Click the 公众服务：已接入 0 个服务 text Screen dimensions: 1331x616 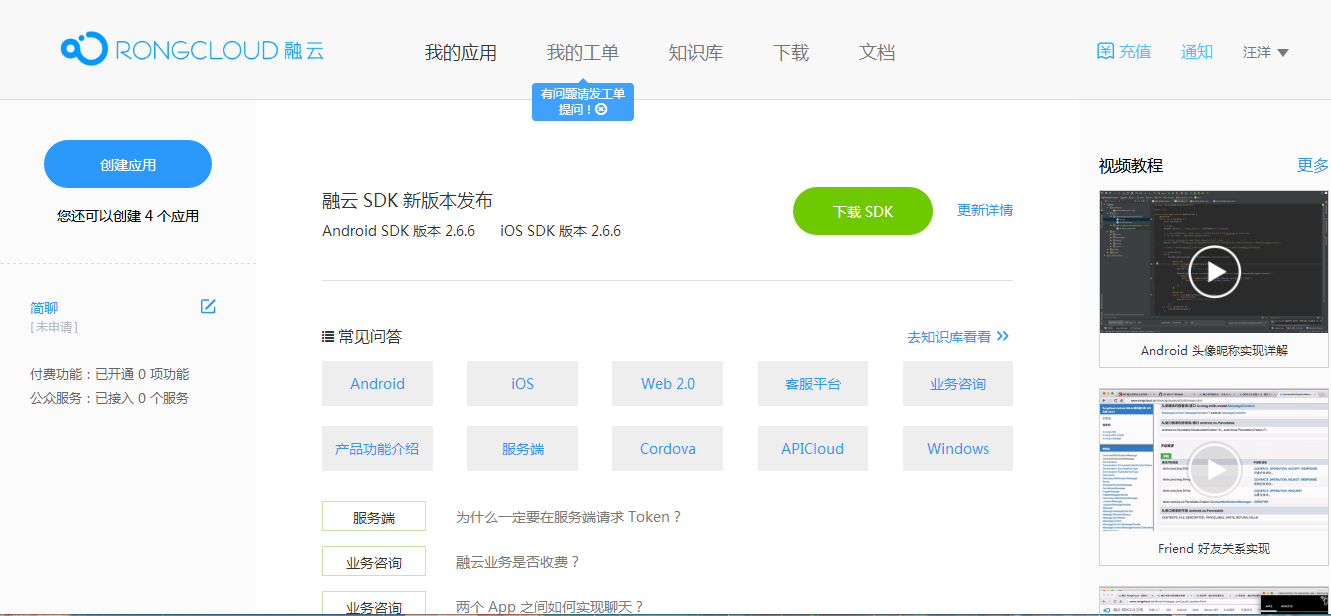[109, 398]
